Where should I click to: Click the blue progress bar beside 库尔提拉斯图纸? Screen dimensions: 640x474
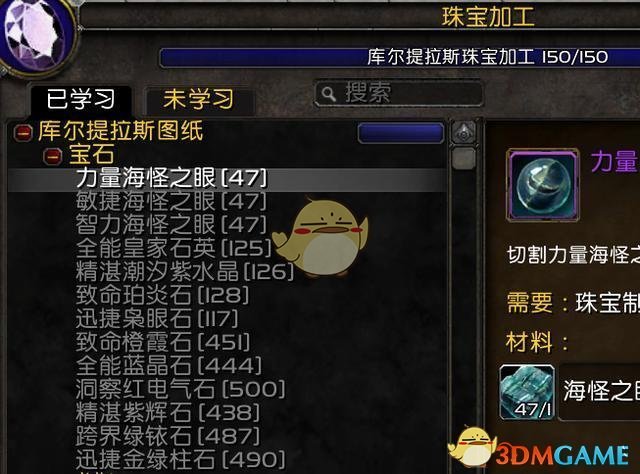click(x=401, y=133)
